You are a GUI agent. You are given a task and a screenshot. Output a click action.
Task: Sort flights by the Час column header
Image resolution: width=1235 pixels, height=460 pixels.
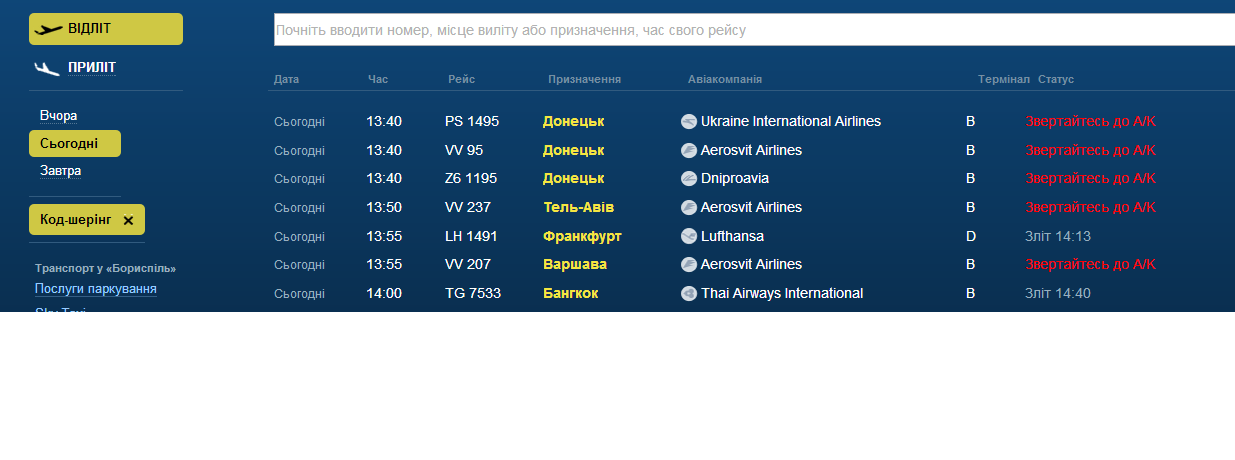coord(378,79)
